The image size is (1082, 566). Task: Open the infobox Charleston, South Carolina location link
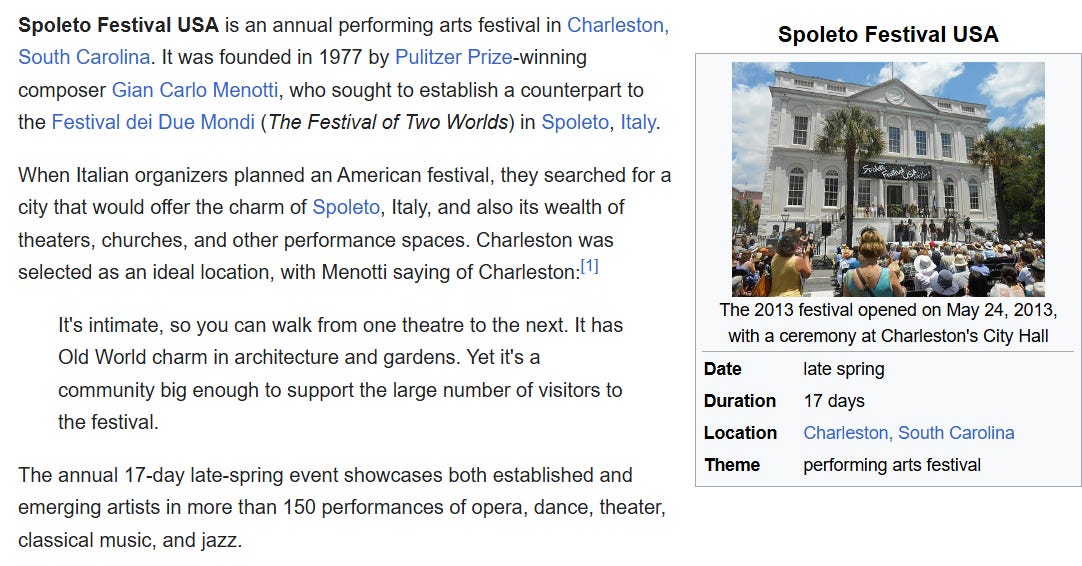[x=909, y=433]
